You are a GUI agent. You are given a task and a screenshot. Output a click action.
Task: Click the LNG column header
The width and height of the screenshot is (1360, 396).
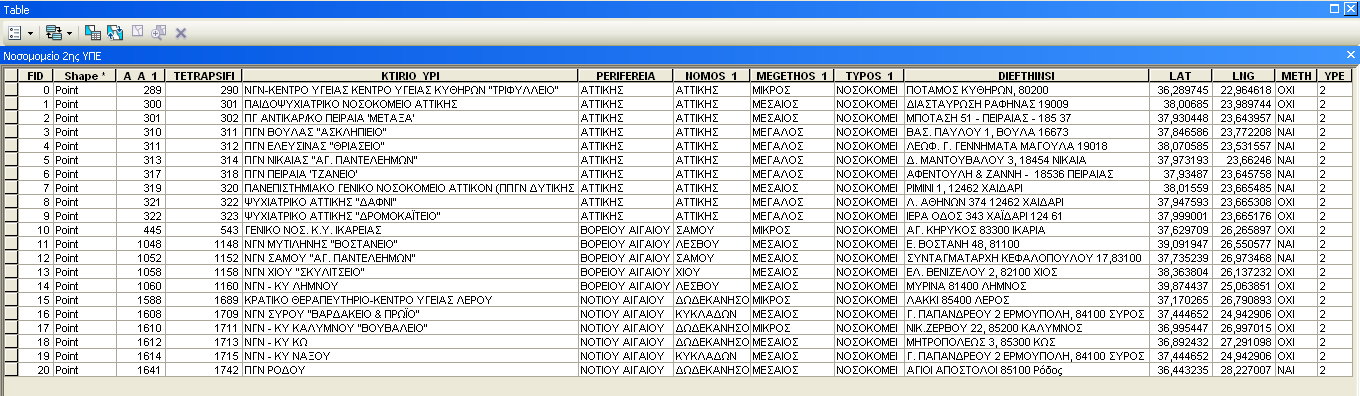point(1243,76)
